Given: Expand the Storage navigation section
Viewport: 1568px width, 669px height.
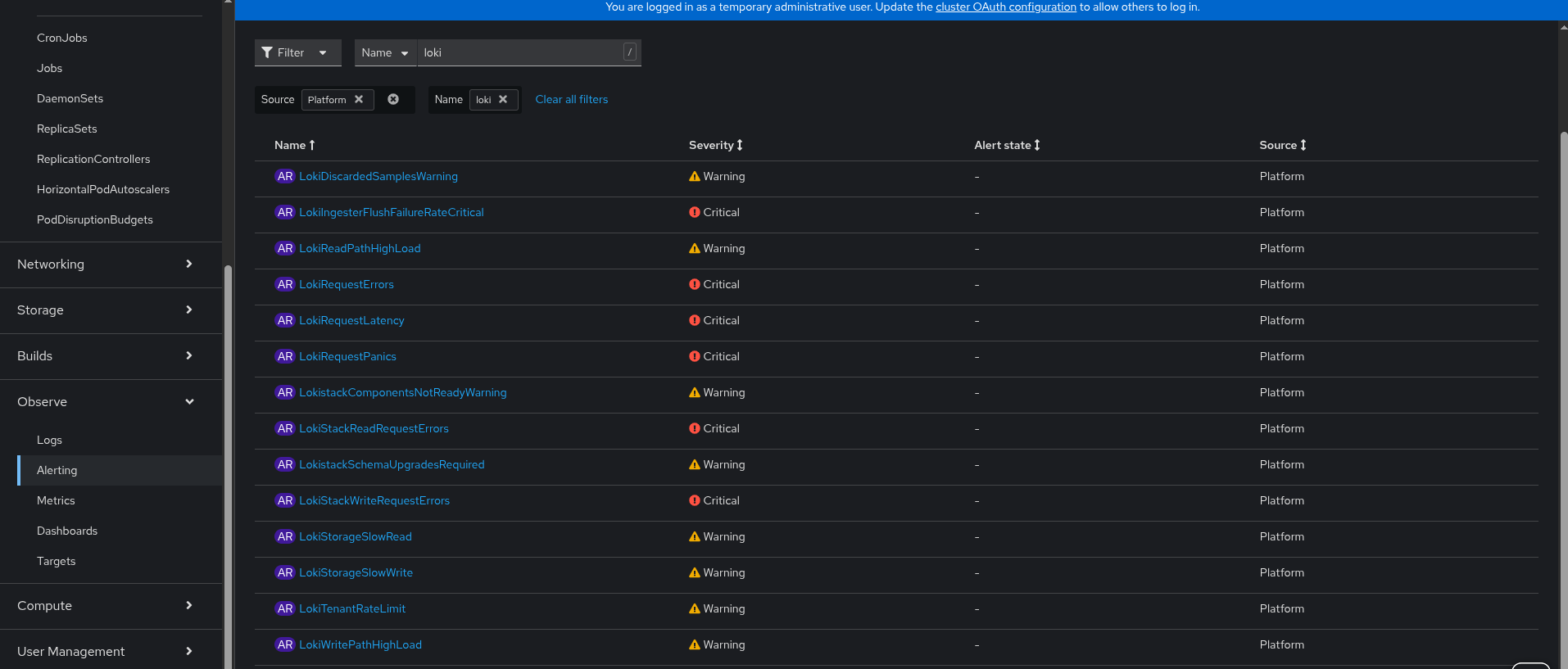Looking at the screenshot, I should tap(111, 310).
